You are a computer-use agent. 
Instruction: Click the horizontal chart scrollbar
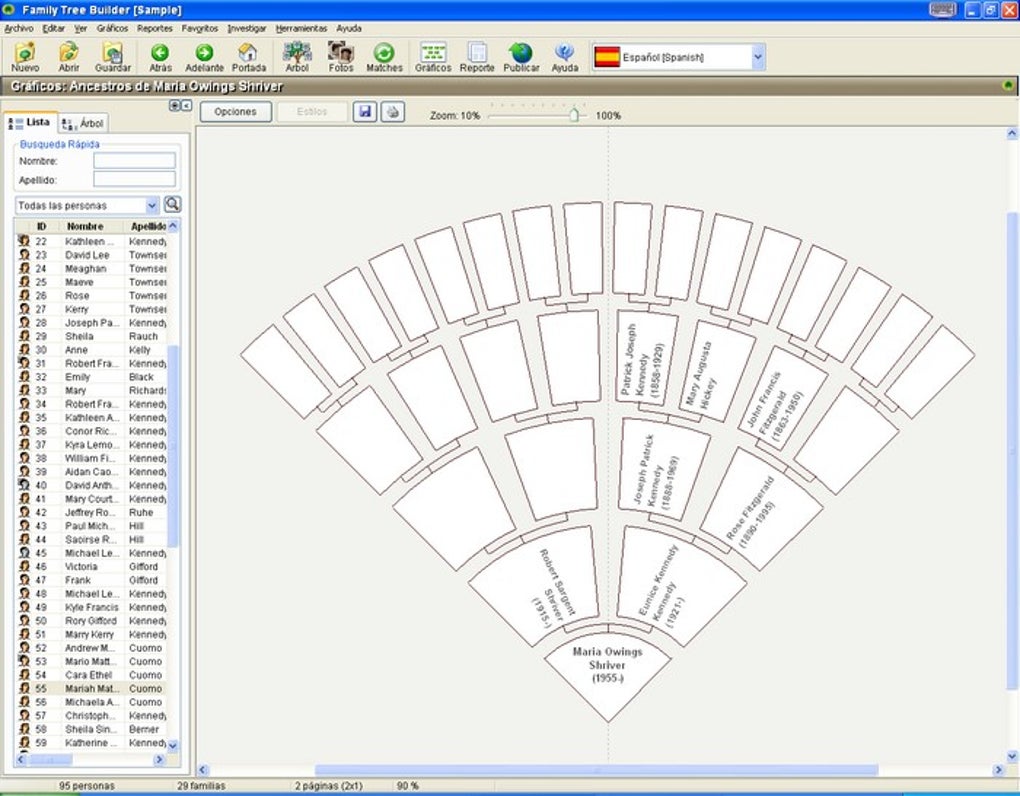coord(597,770)
